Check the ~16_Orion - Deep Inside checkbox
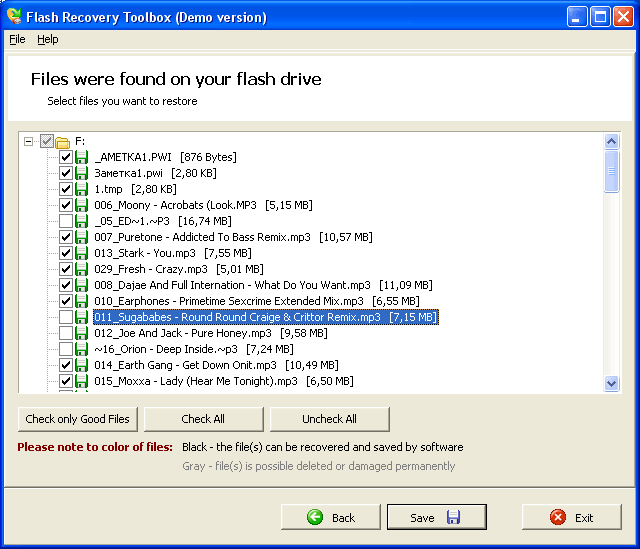The image size is (640, 549). point(66,349)
